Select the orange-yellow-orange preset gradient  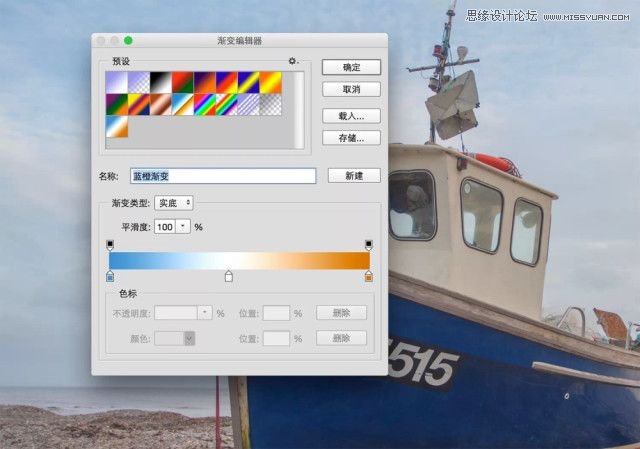271,82
